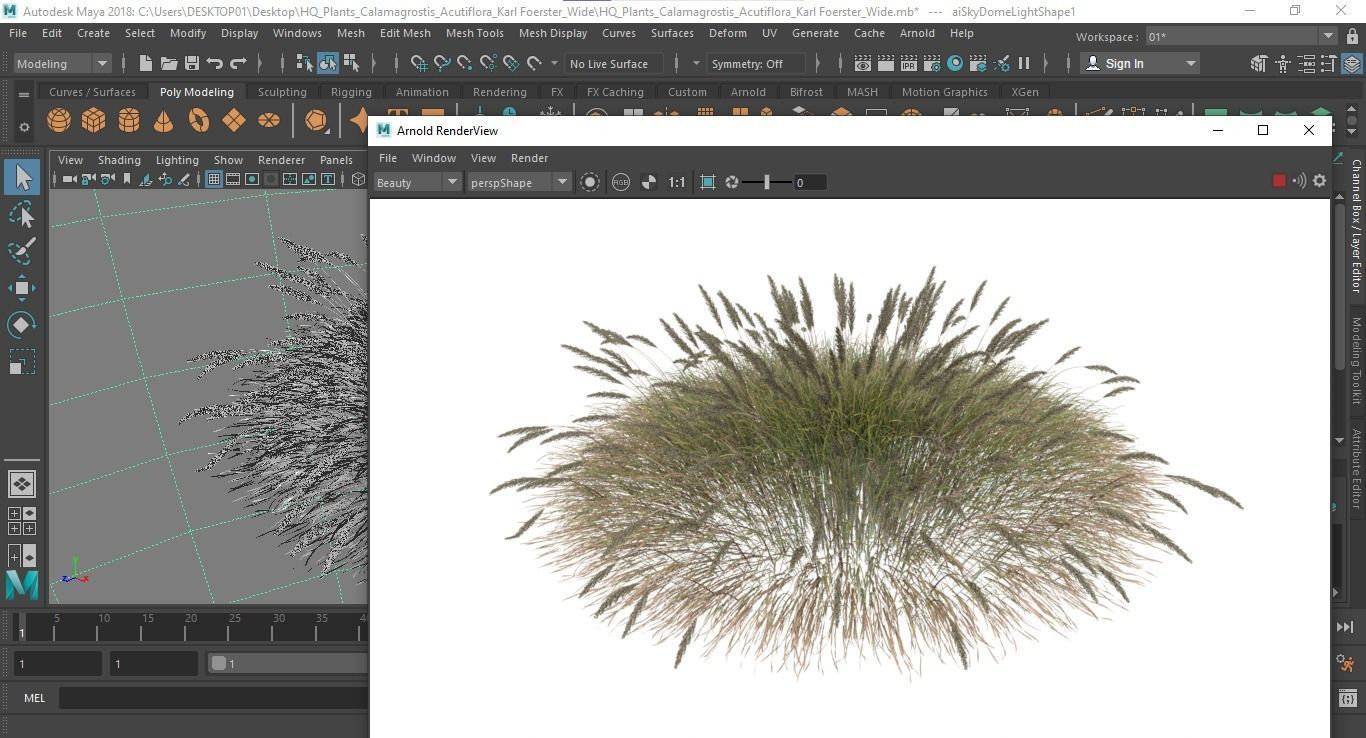Screen dimensions: 1366x738
Task: Open the Render View clapperboard icon
Action: pyautogui.click(x=863, y=63)
